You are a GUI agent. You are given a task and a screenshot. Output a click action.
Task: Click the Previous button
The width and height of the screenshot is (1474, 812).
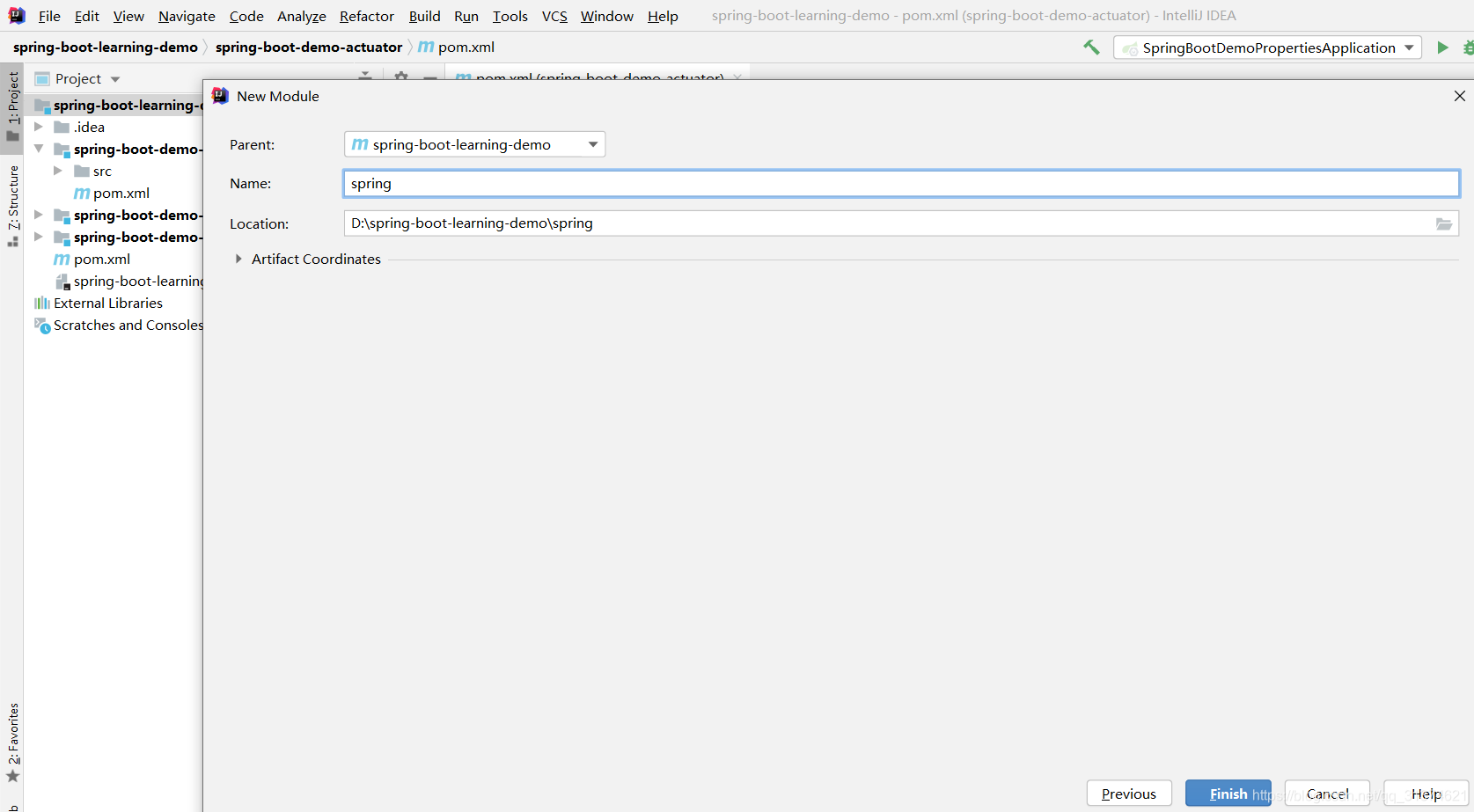point(1128,793)
